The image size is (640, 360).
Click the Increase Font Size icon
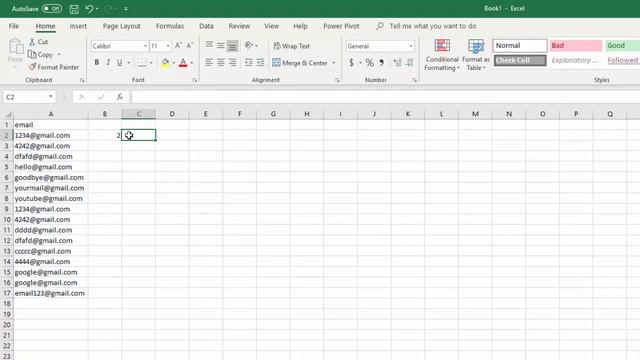coord(178,46)
